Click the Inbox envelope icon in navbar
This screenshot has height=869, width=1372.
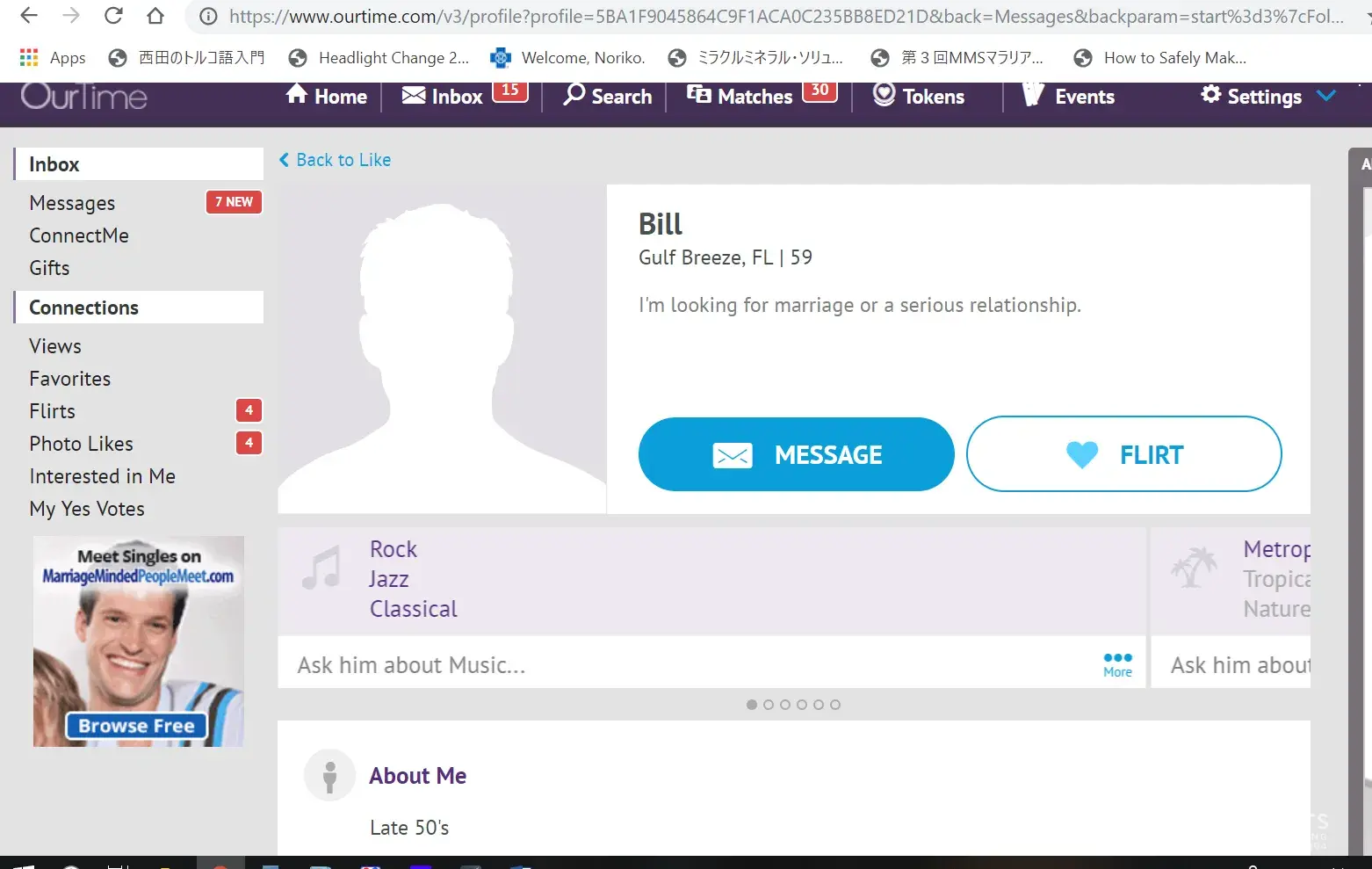pyautogui.click(x=414, y=95)
